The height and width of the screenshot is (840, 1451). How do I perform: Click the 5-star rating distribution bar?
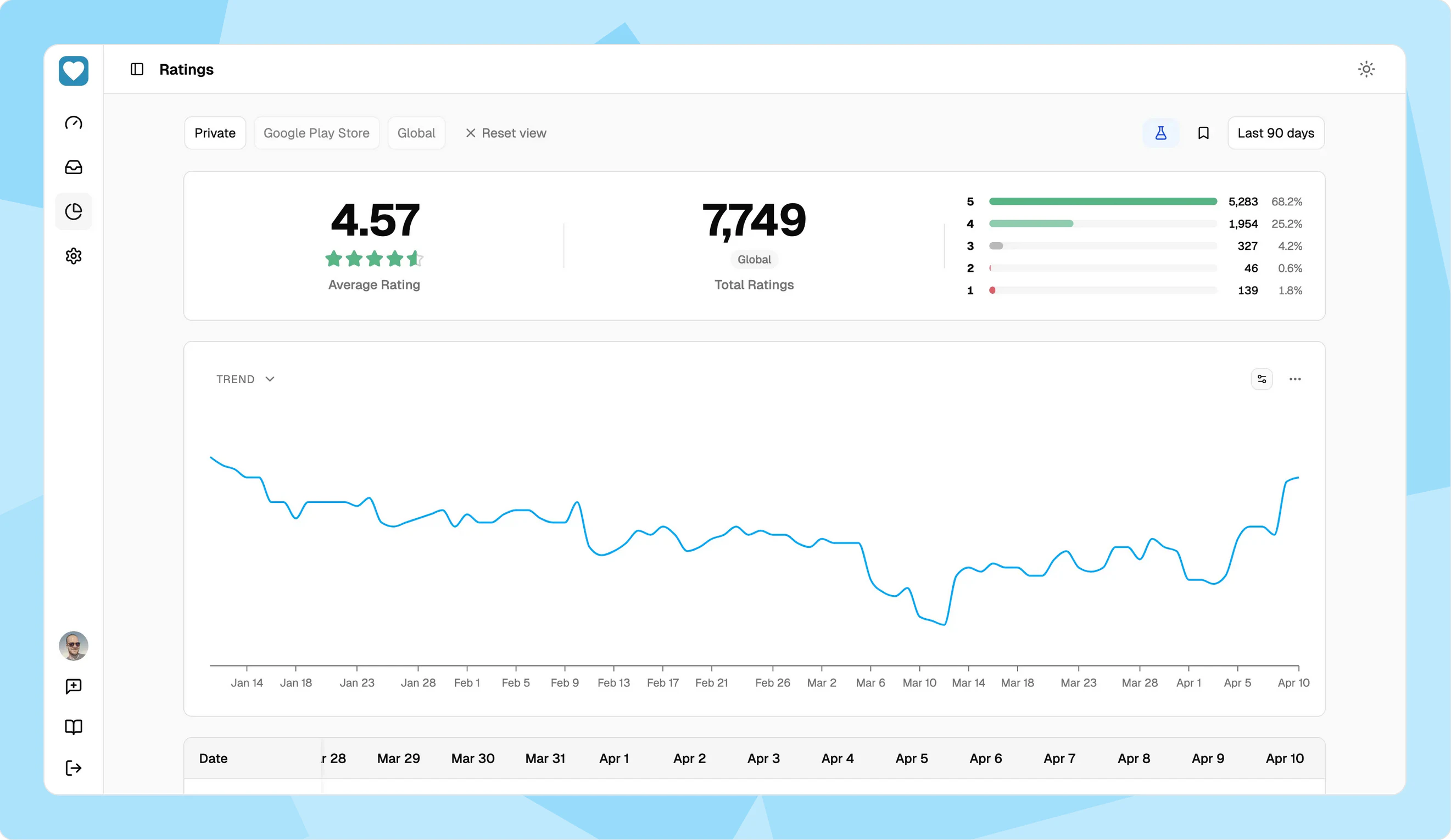pos(1103,201)
